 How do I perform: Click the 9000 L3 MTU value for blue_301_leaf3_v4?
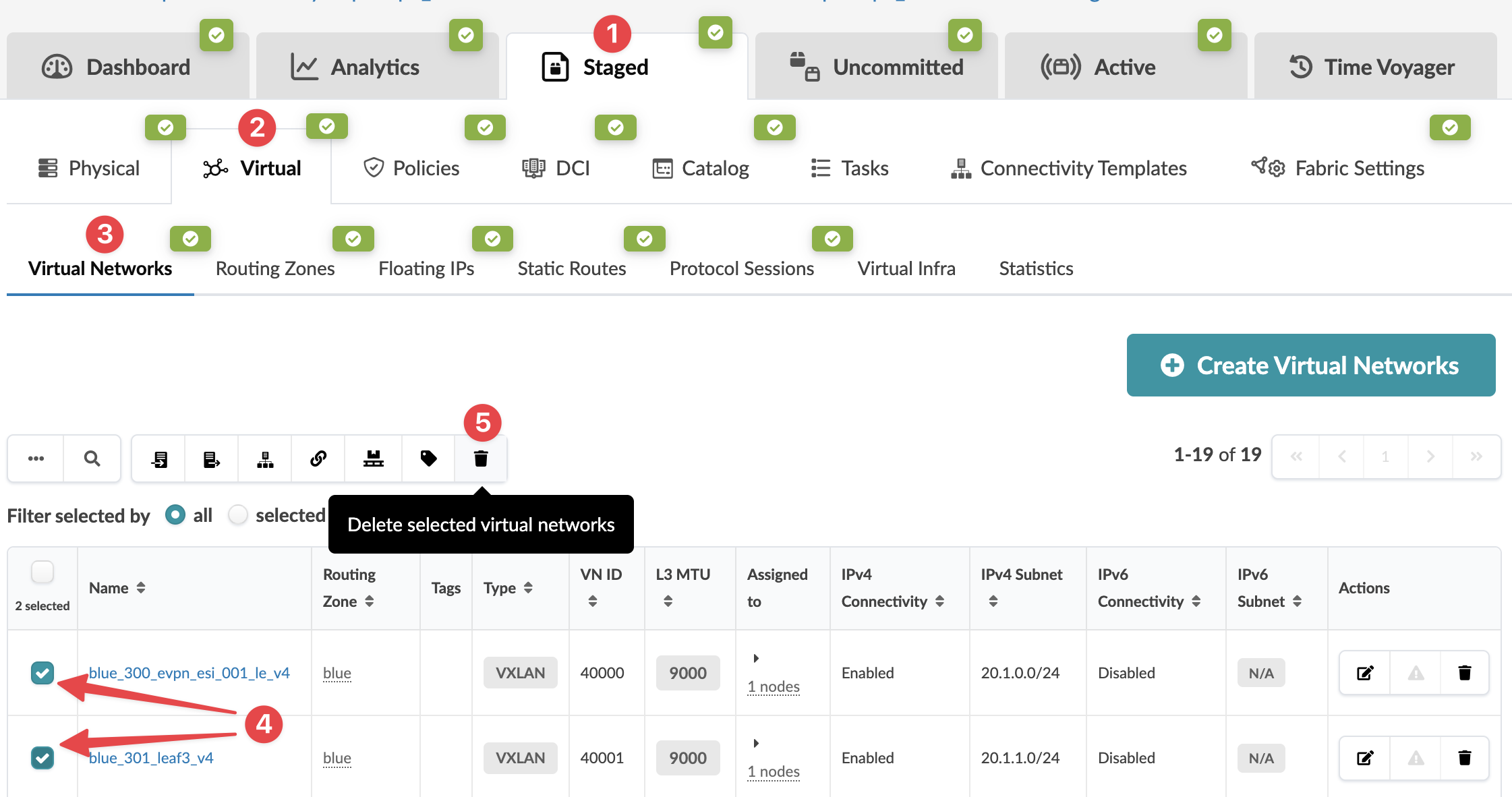[687, 757]
